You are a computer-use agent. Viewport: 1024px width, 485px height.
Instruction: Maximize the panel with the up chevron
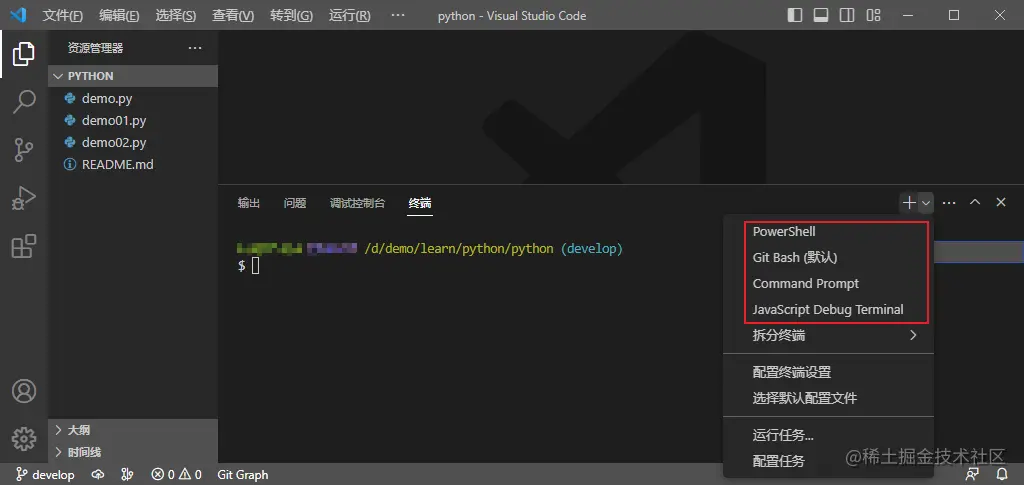coord(975,202)
